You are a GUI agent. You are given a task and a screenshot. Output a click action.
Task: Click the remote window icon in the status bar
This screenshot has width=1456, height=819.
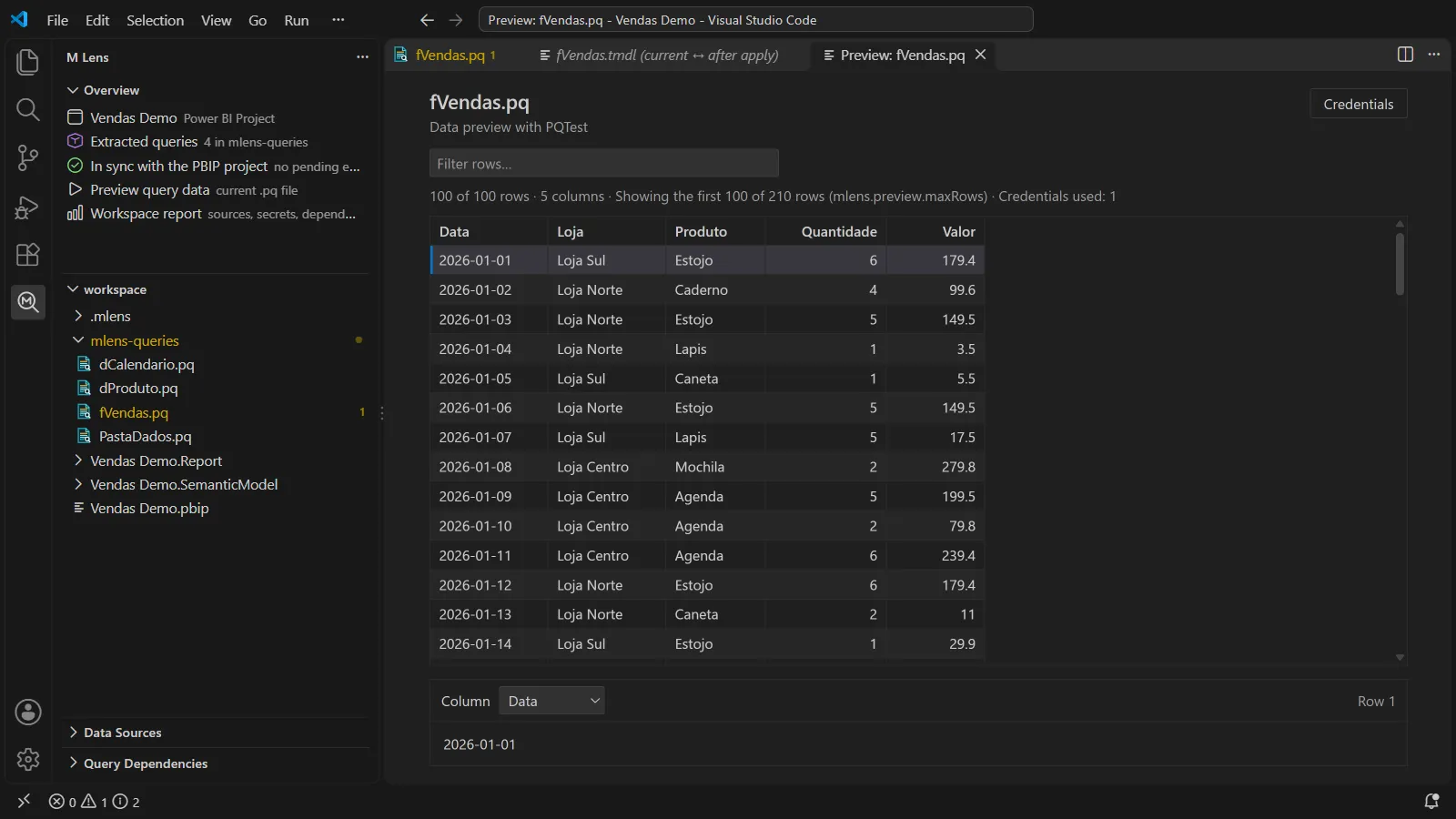click(x=24, y=801)
